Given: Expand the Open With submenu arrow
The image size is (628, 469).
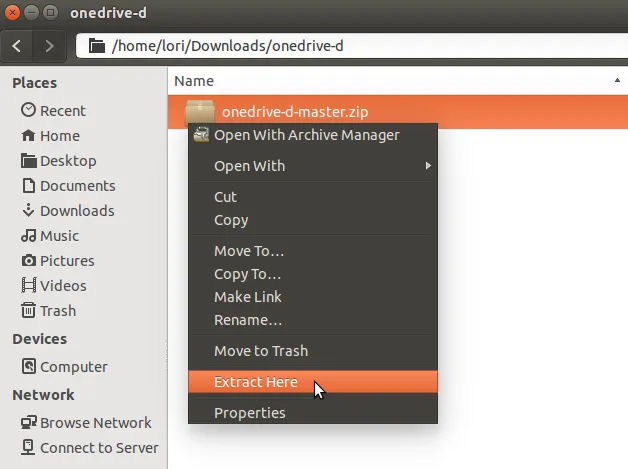Looking at the screenshot, I should (x=428, y=166).
